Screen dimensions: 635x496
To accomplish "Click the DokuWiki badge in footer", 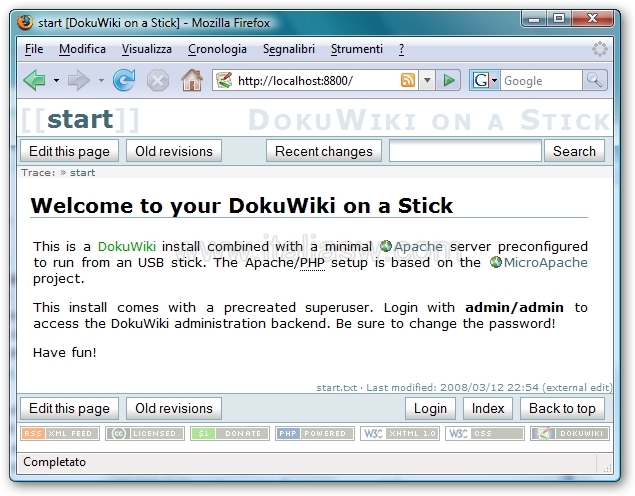I will click(570, 433).
